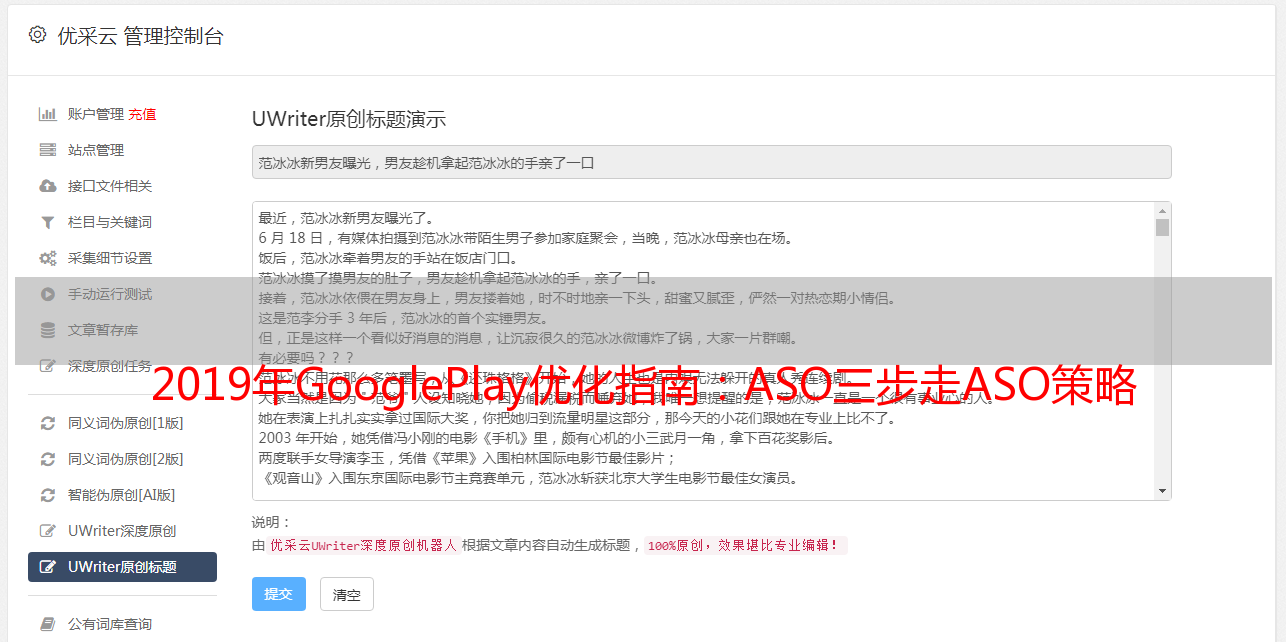
Task: Click the 清空 button
Action: click(346, 594)
